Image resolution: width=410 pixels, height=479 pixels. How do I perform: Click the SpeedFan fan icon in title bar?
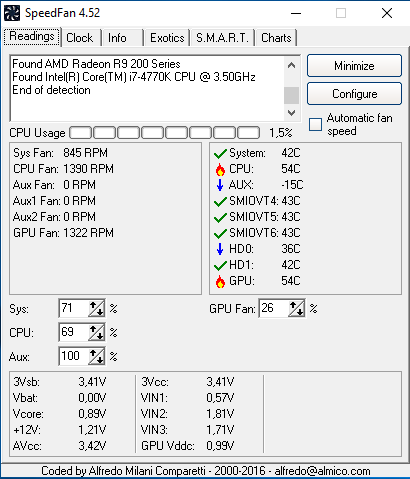(x=12, y=13)
